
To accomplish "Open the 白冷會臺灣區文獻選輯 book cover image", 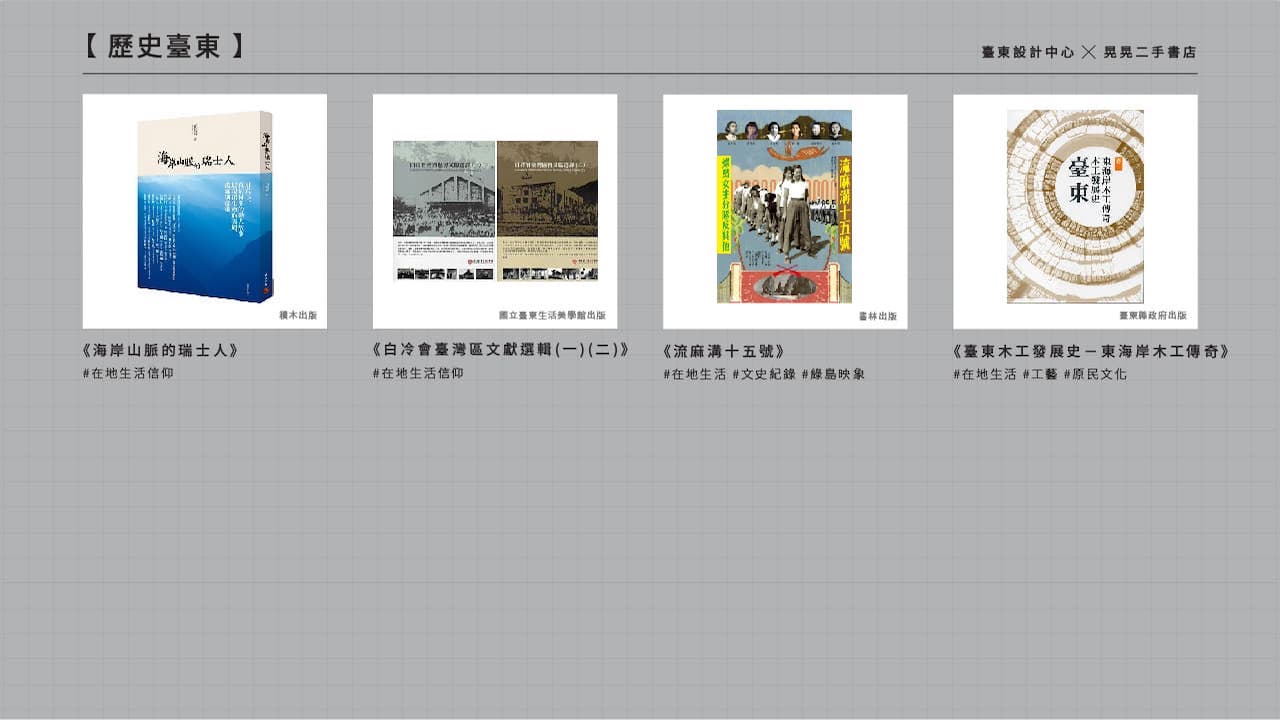I will pos(495,211).
